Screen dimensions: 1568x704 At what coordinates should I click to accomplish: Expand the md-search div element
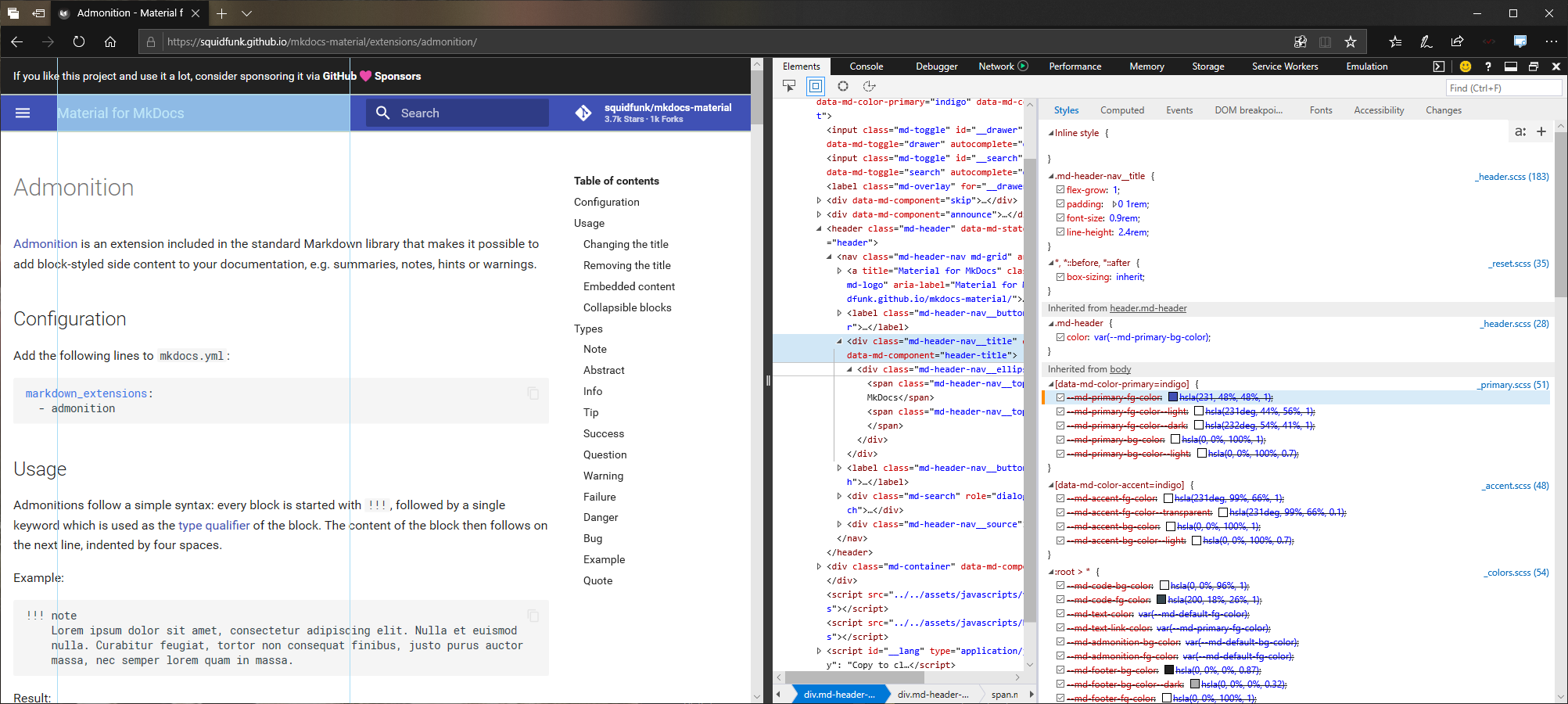click(840, 495)
